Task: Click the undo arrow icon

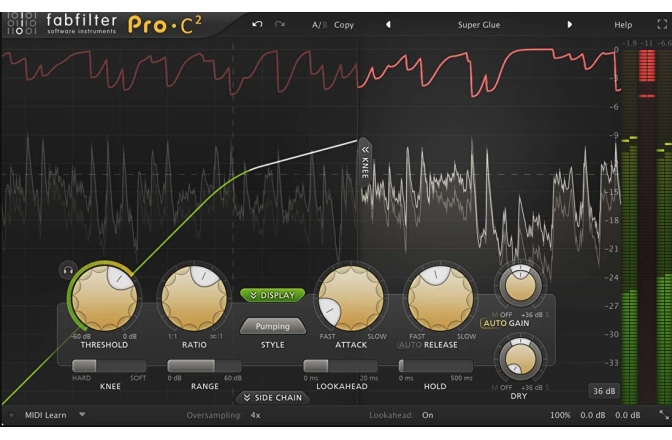Action: 257,24
